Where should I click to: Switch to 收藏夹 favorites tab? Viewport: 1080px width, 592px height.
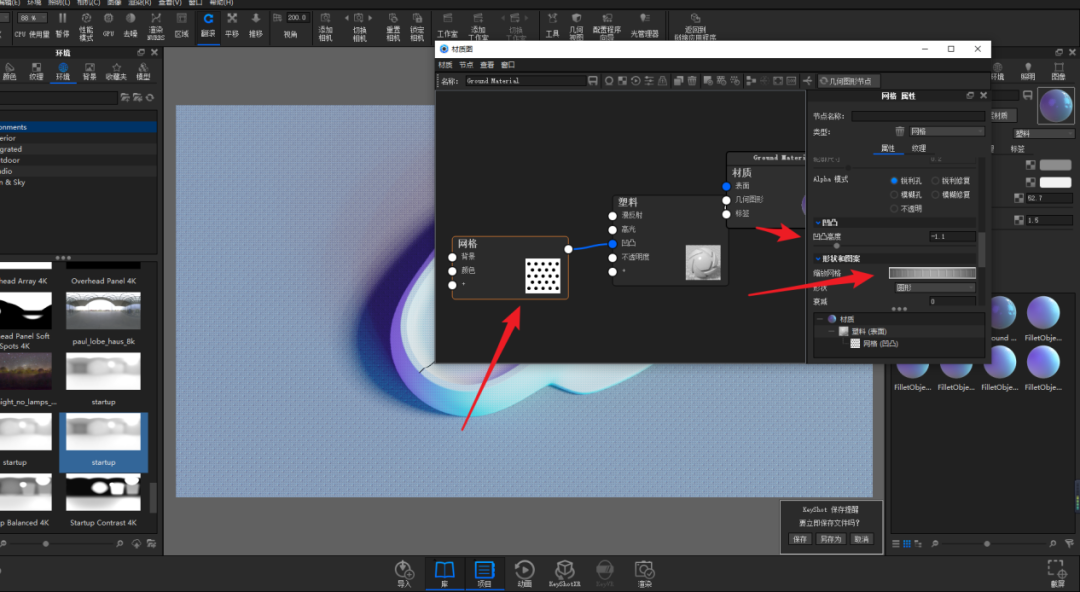click(x=116, y=72)
